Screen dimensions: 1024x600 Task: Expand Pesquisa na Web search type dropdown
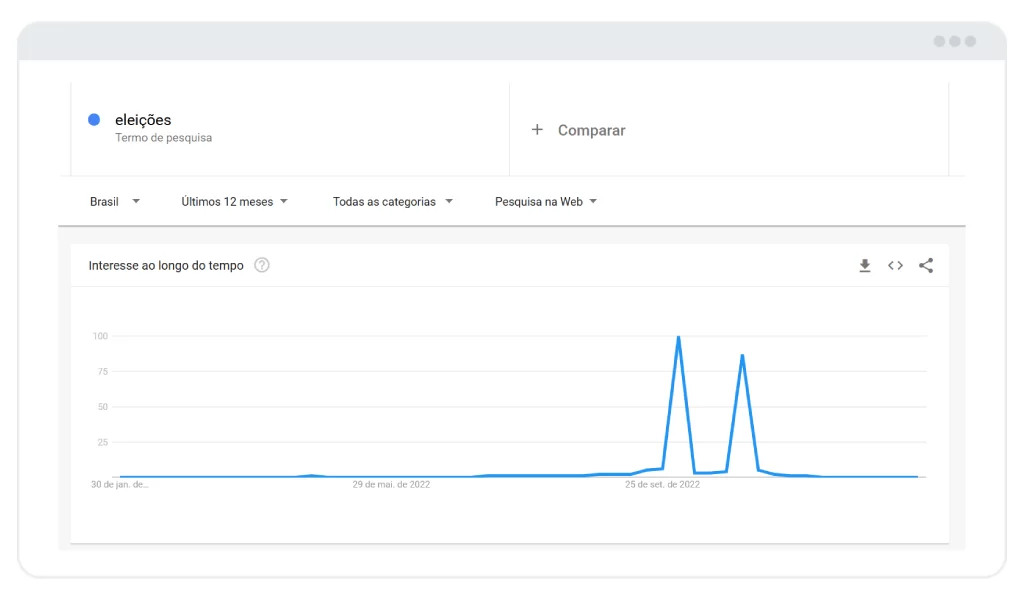pos(546,202)
